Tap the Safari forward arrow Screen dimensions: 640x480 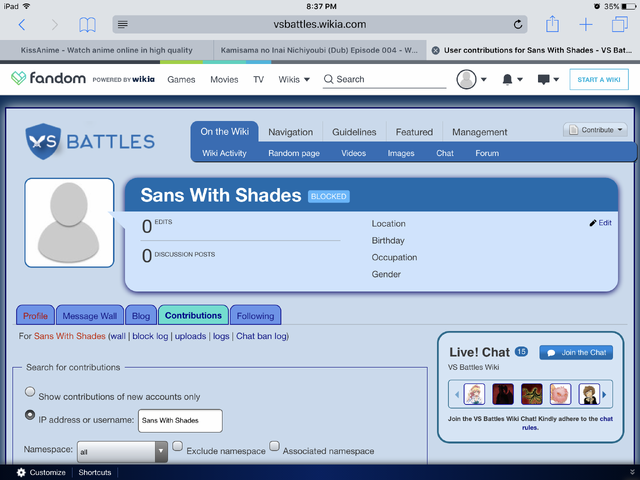pyautogui.click(x=54, y=25)
